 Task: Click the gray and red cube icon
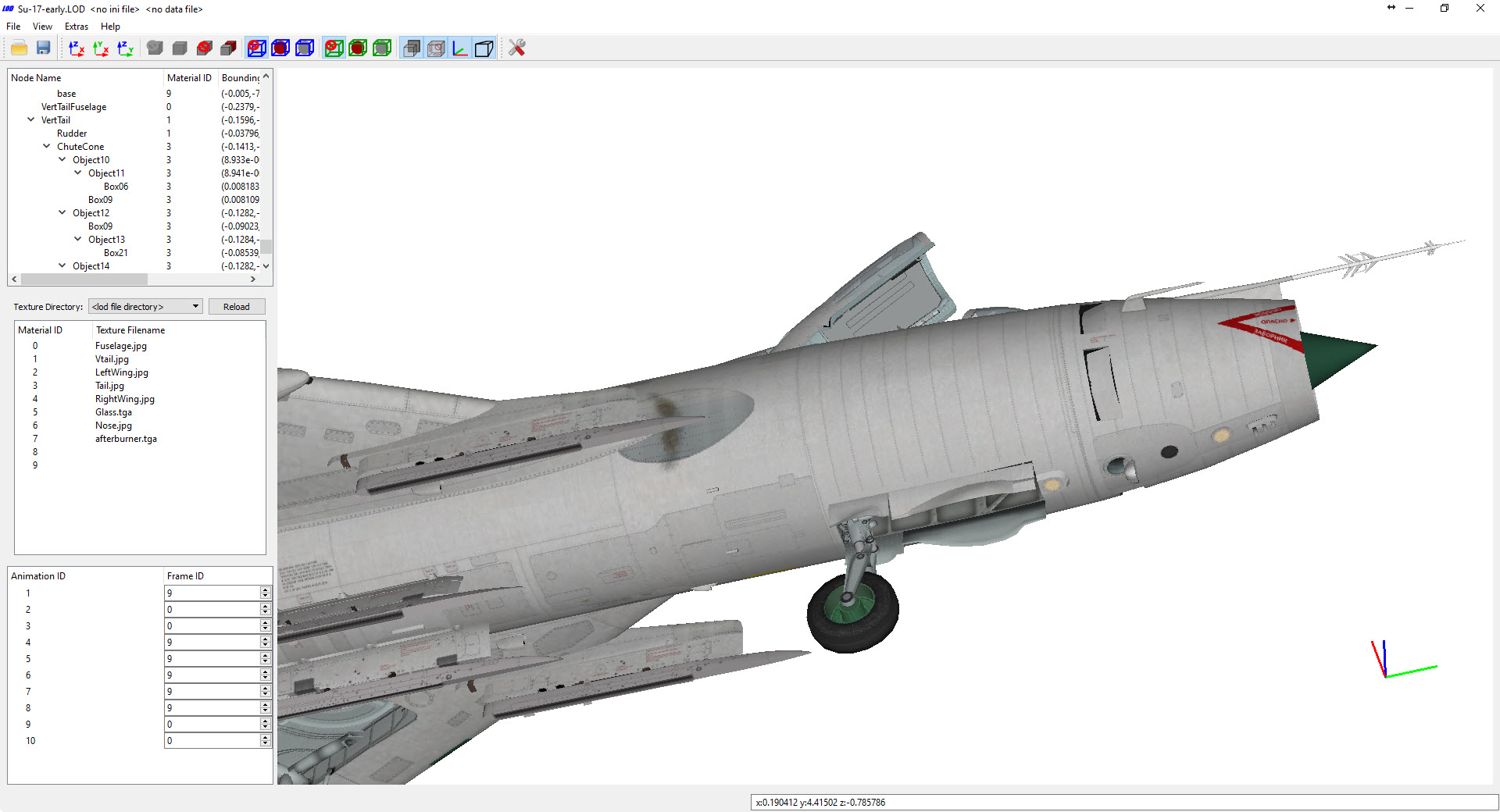pyautogui.click(x=228, y=48)
